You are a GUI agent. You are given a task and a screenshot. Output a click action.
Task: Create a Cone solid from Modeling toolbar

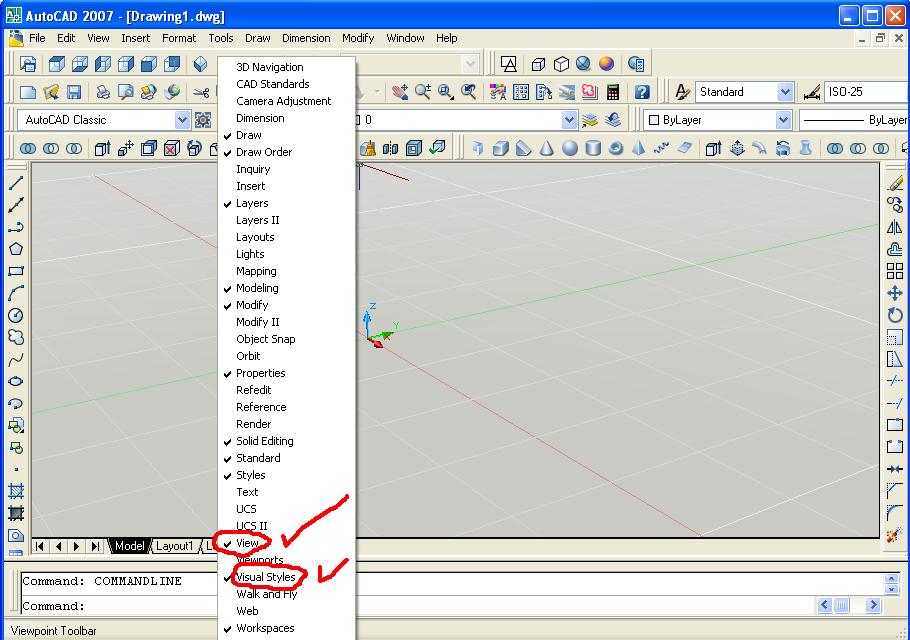547,148
